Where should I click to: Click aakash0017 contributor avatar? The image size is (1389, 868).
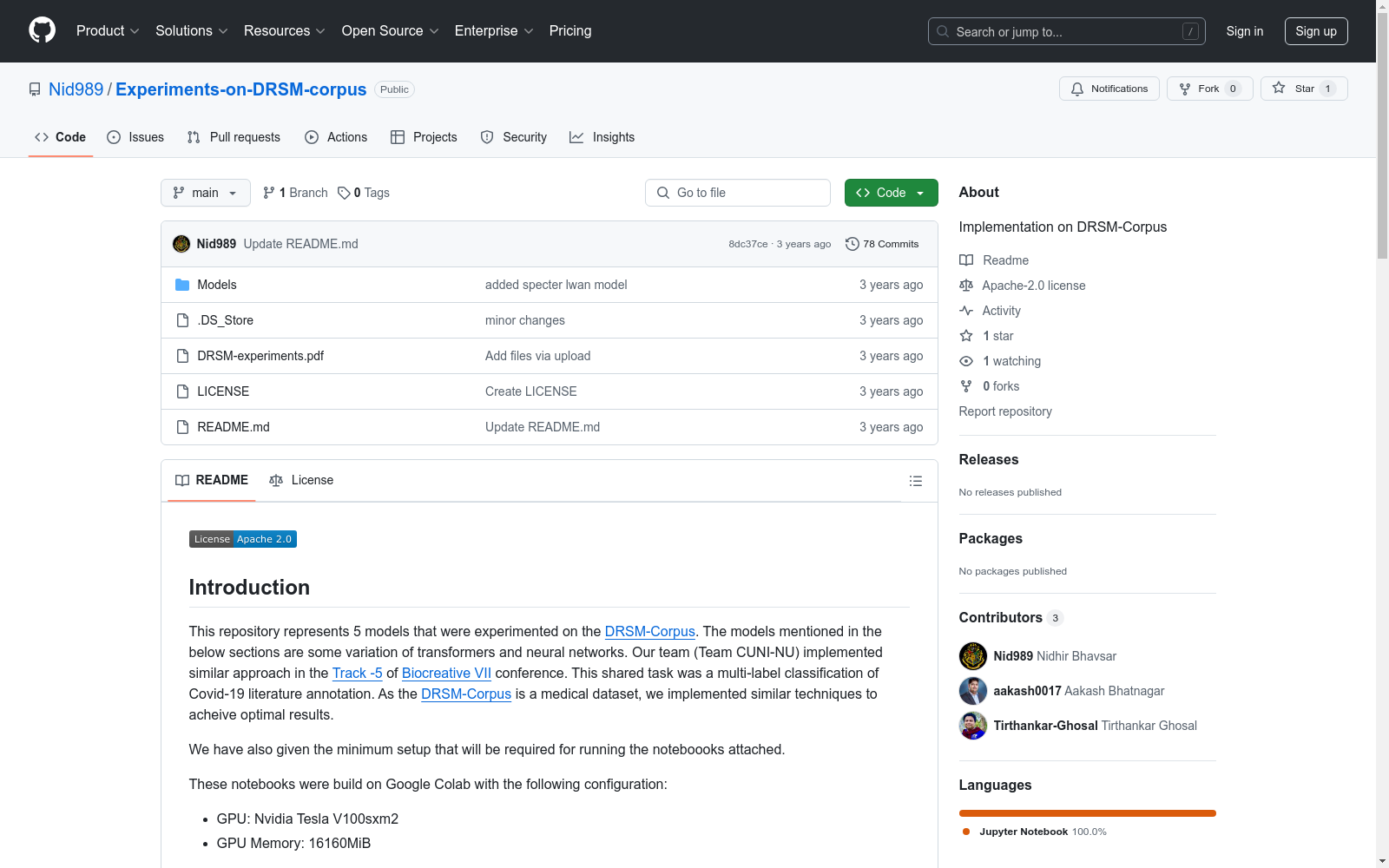click(973, 691)
